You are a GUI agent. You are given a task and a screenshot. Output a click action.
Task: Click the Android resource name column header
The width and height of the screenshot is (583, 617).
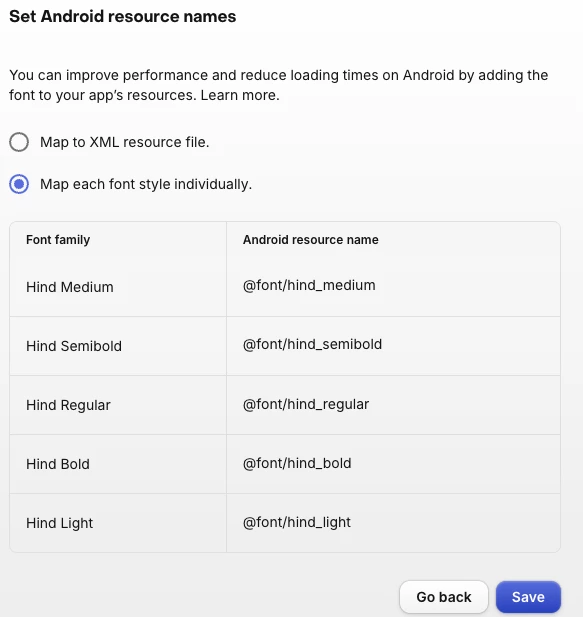pyautogui.click(x=310, y=240)
